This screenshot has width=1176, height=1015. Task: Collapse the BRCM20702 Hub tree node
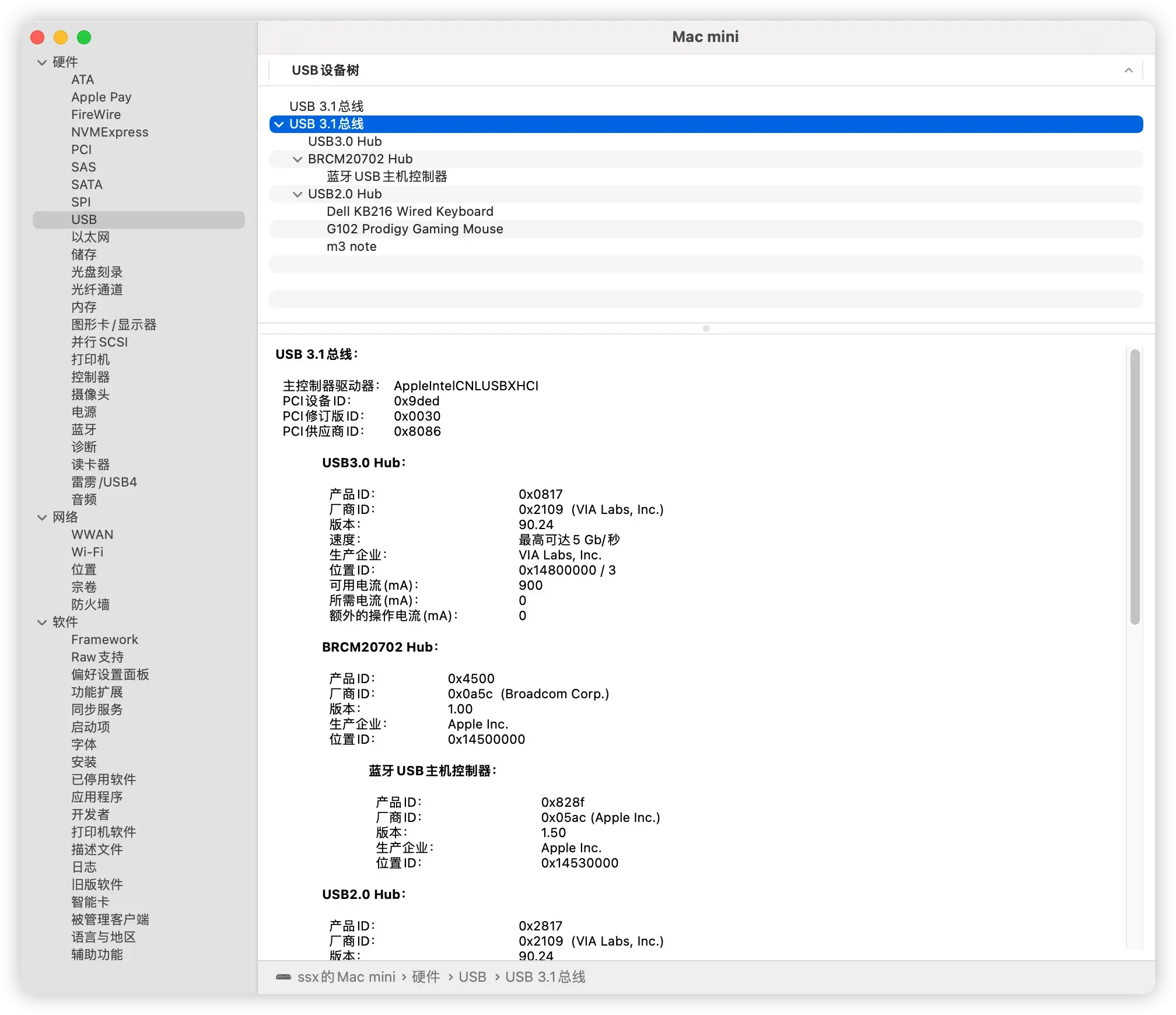coord(297,159)
